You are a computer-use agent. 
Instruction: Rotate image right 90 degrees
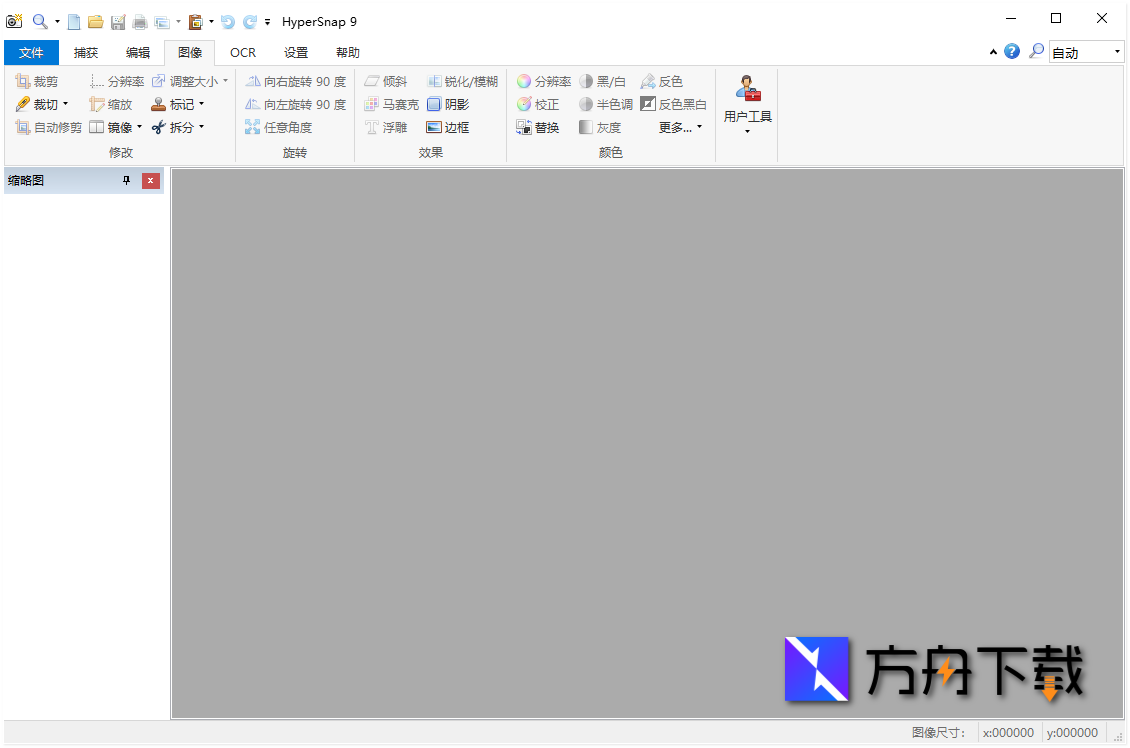(296, 81)
